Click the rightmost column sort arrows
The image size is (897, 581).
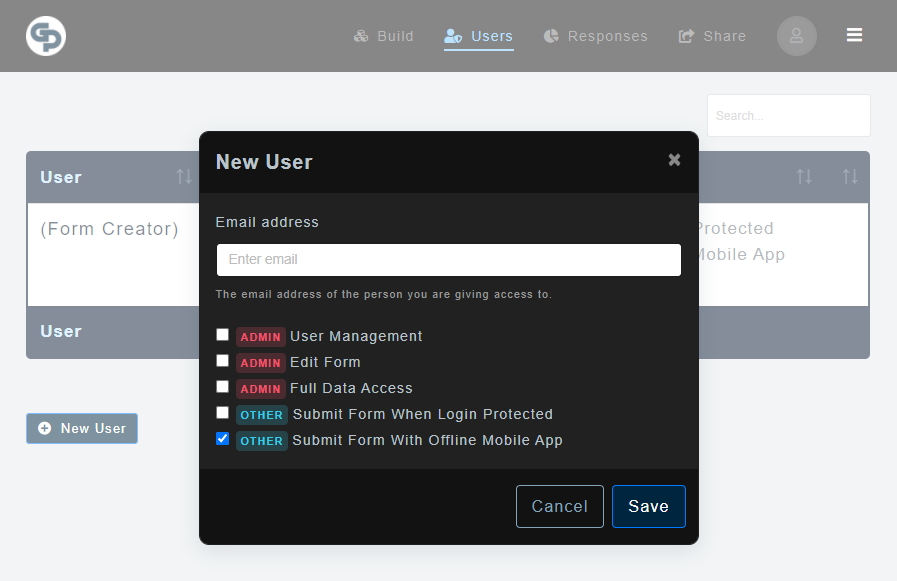pos(850,177)
